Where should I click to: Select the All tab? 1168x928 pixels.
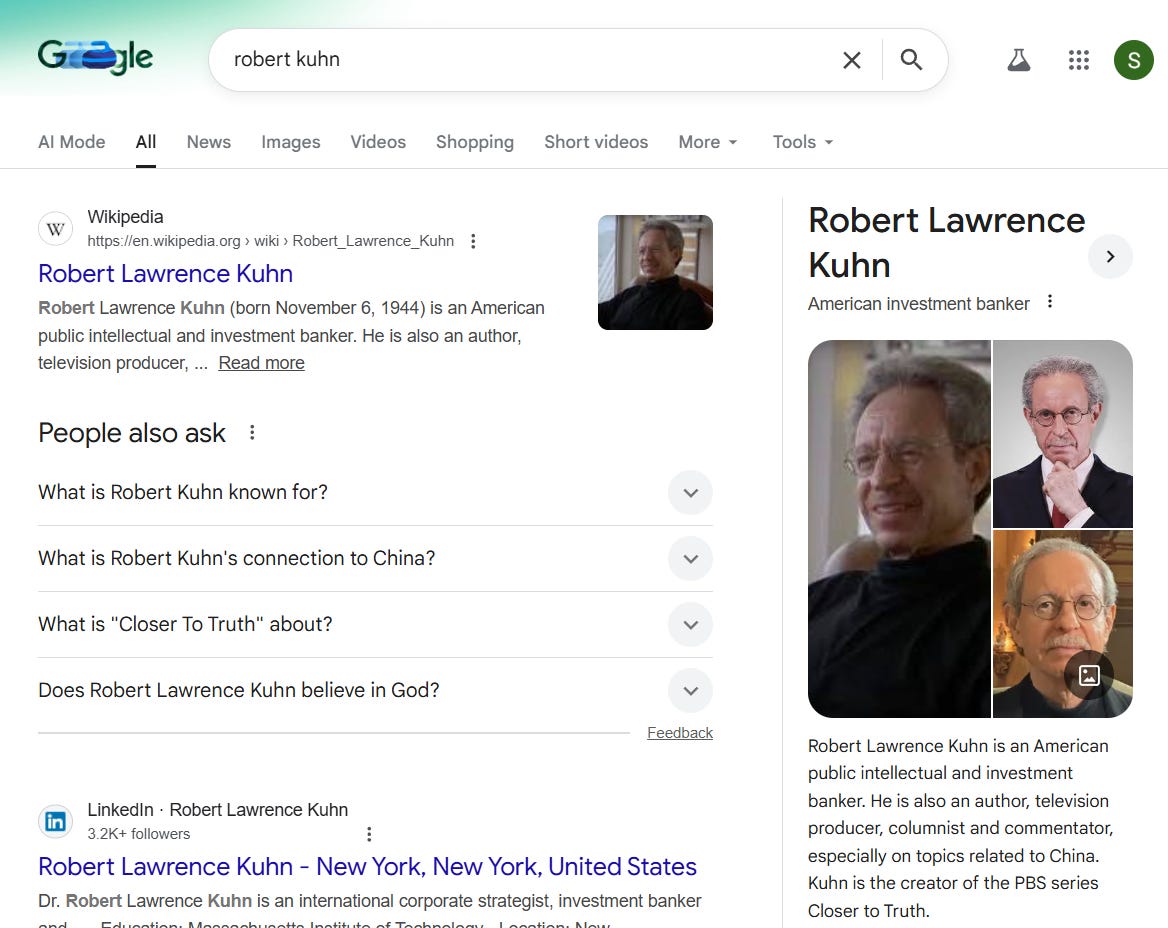pos(146,142)
